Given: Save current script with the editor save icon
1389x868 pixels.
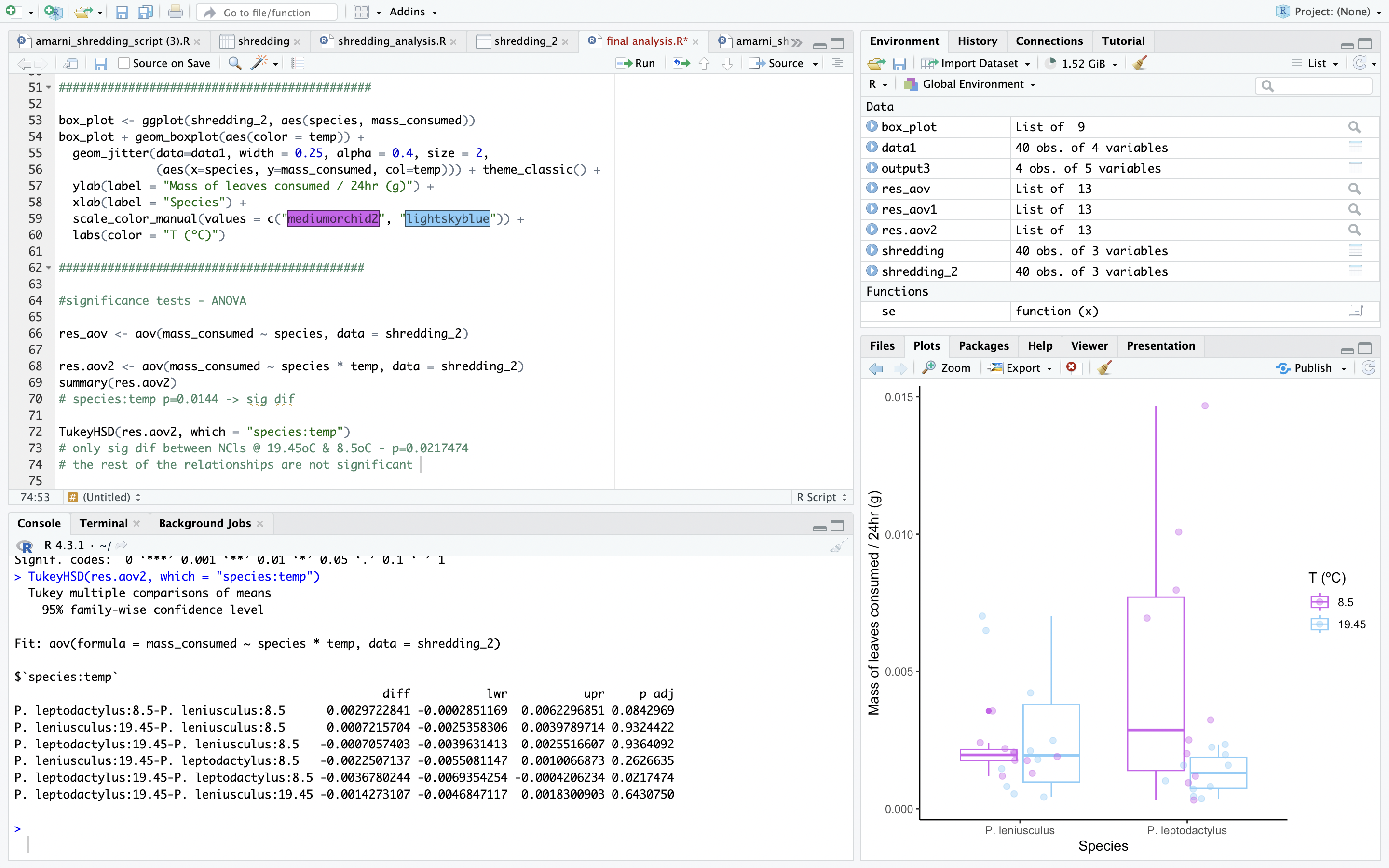Looking at the screenshot, I should pos(100,63).
